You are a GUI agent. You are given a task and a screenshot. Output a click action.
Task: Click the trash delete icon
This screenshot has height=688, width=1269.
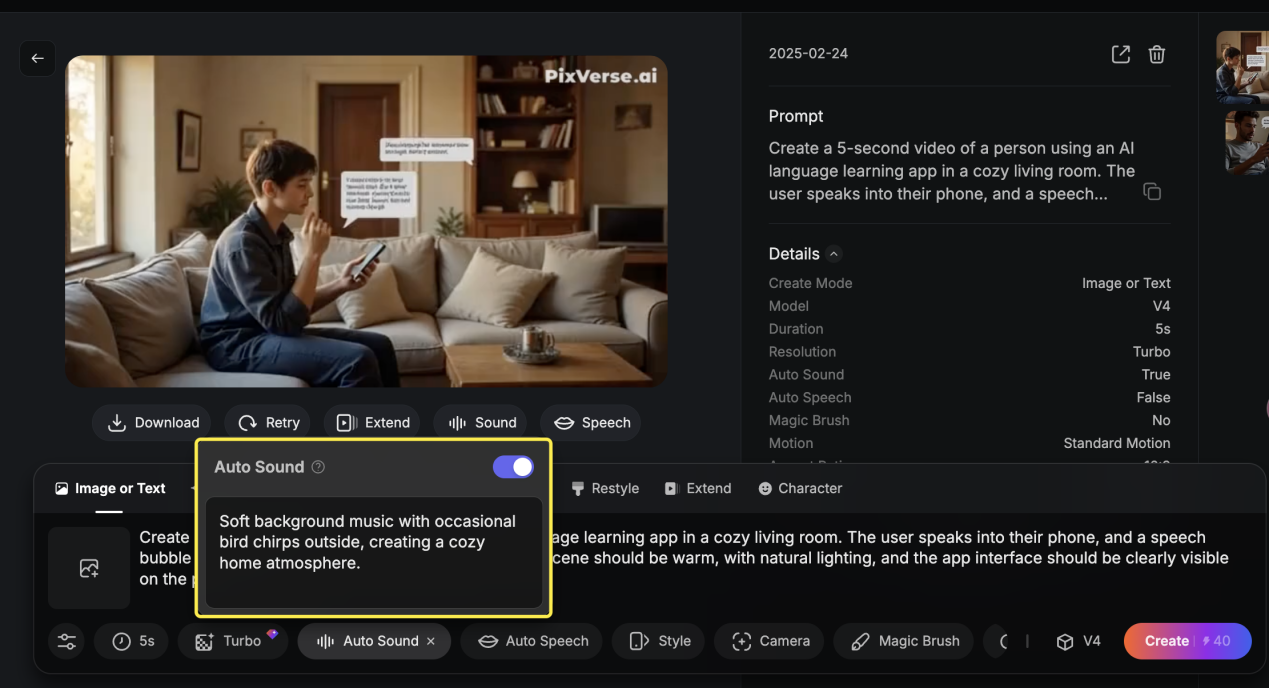[x=1156, y=54]
